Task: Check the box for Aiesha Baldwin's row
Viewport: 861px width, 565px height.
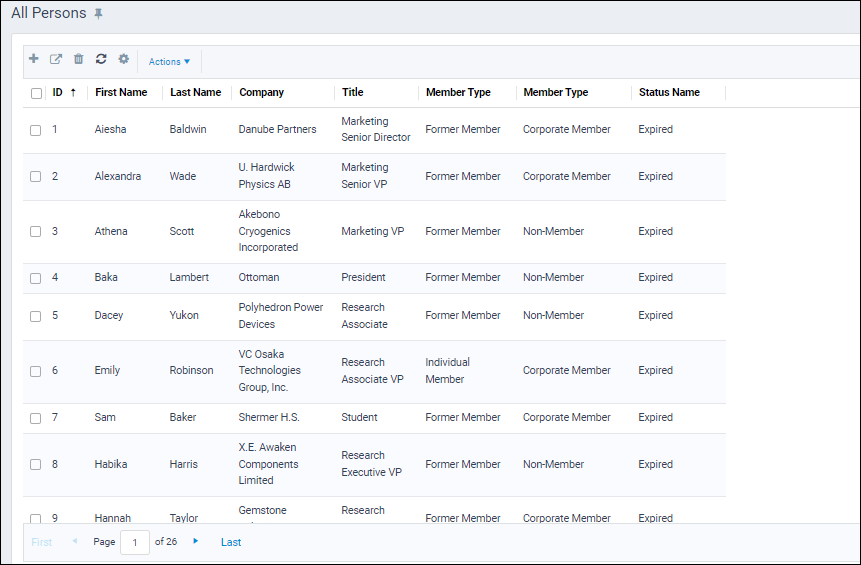Action: coord(36,130)
